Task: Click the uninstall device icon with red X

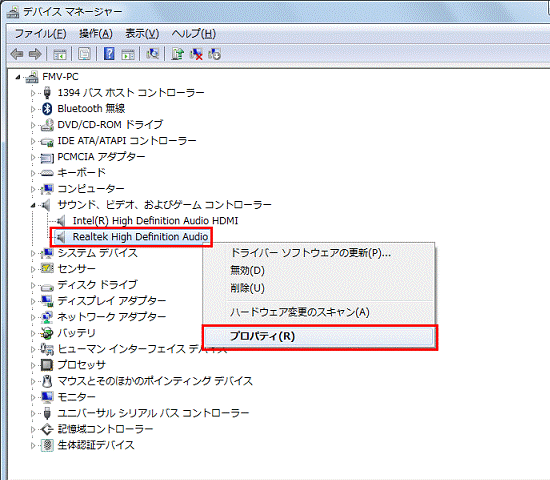Action: tap(196, 54)
